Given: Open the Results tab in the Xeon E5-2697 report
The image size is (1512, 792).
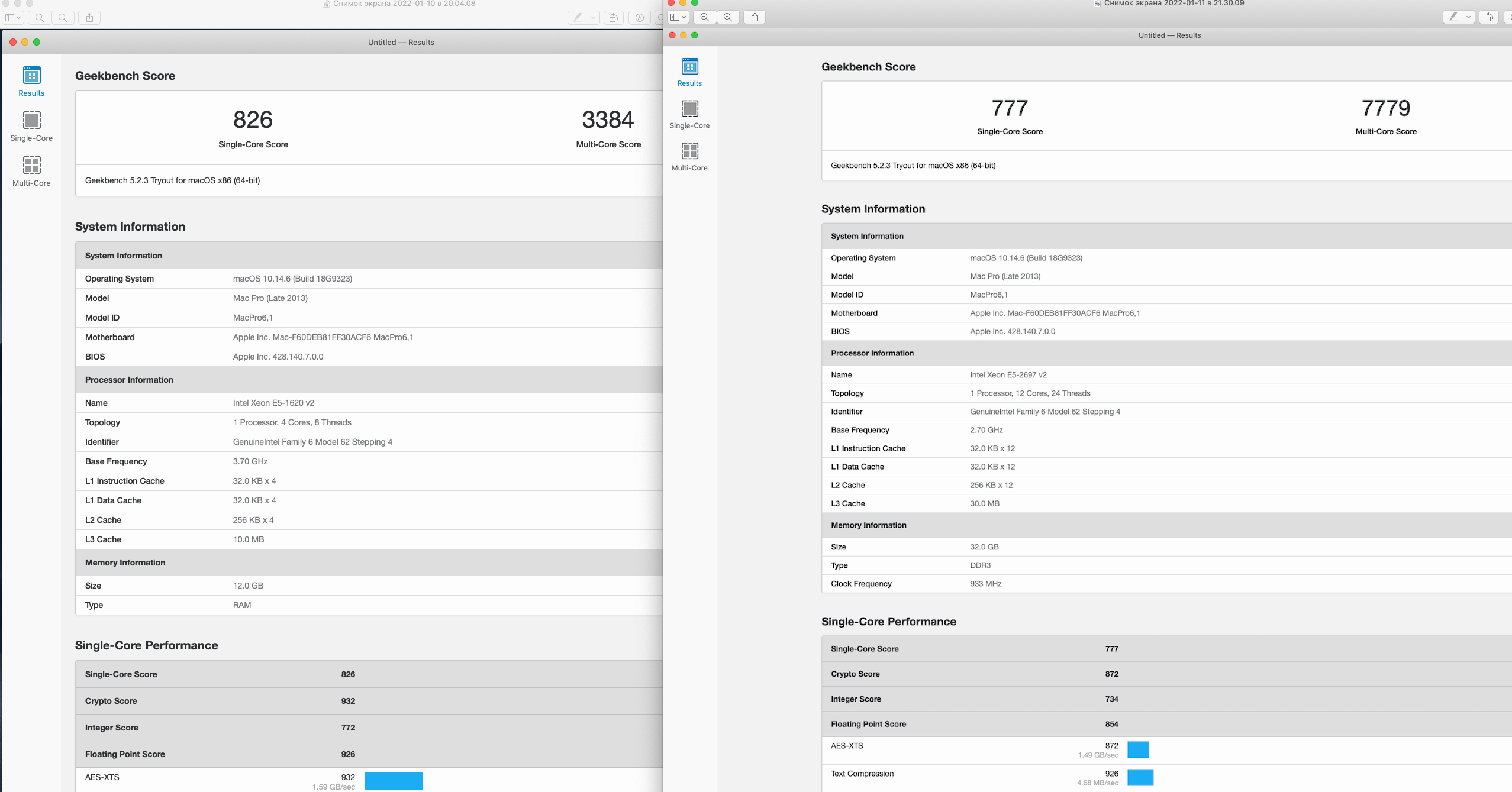Looking at the screenshot, I should coord(689,72).
